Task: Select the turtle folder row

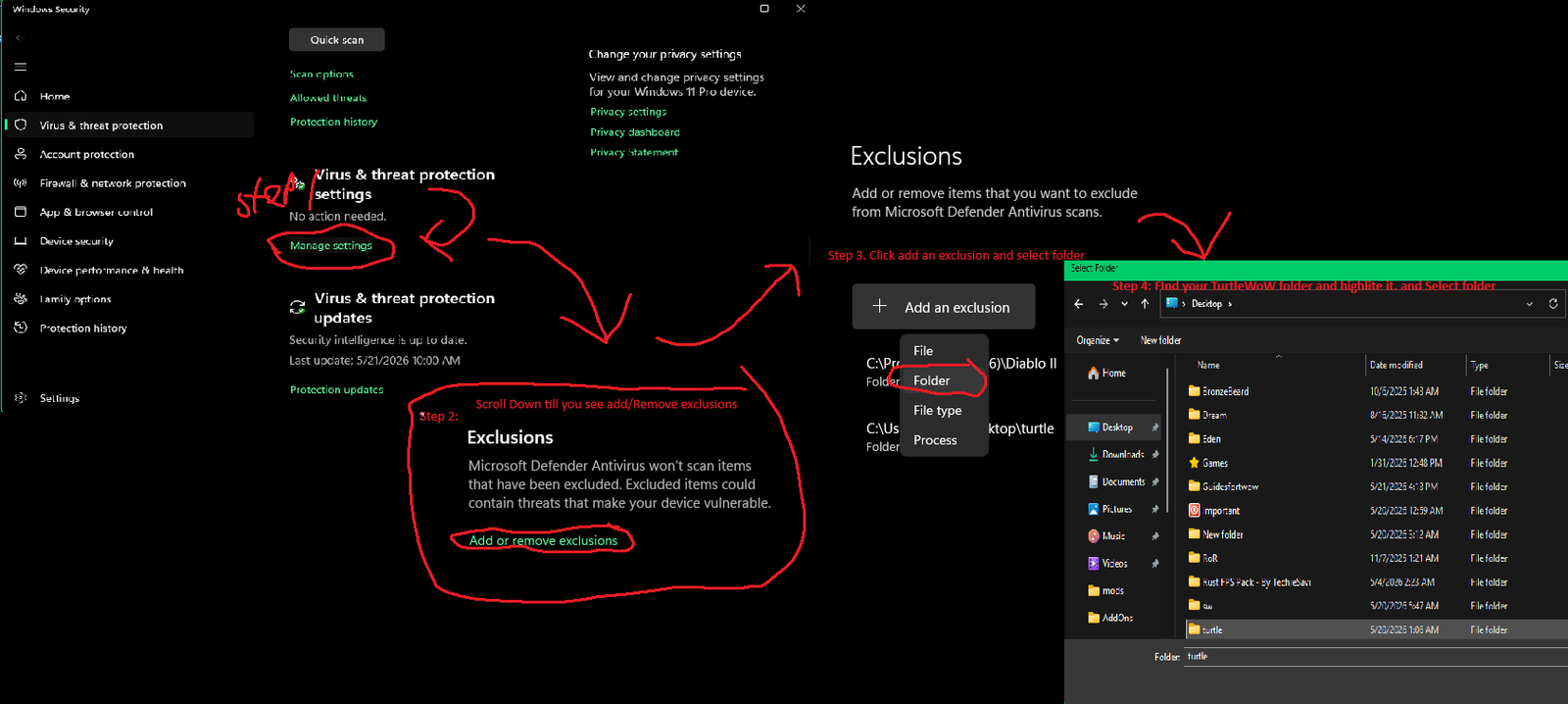Action: click(1375, 629)
